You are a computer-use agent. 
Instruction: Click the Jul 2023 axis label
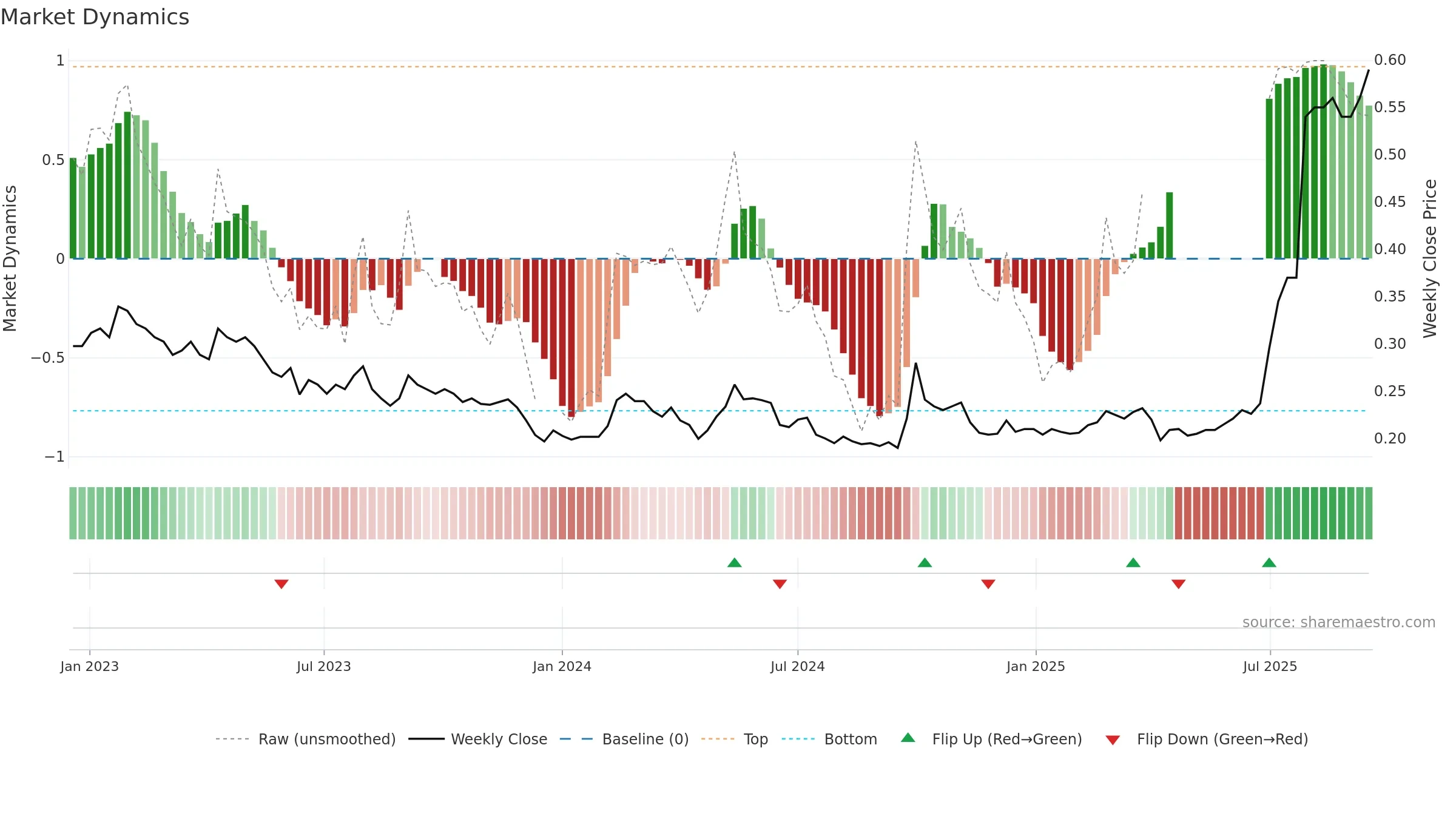pos(324,666)
